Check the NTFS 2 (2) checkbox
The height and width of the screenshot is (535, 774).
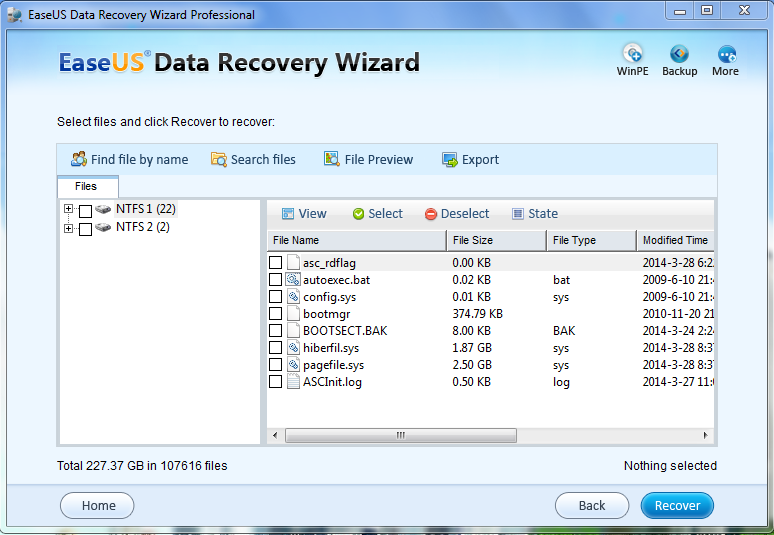pyautogui.click(x=85, y=229)
